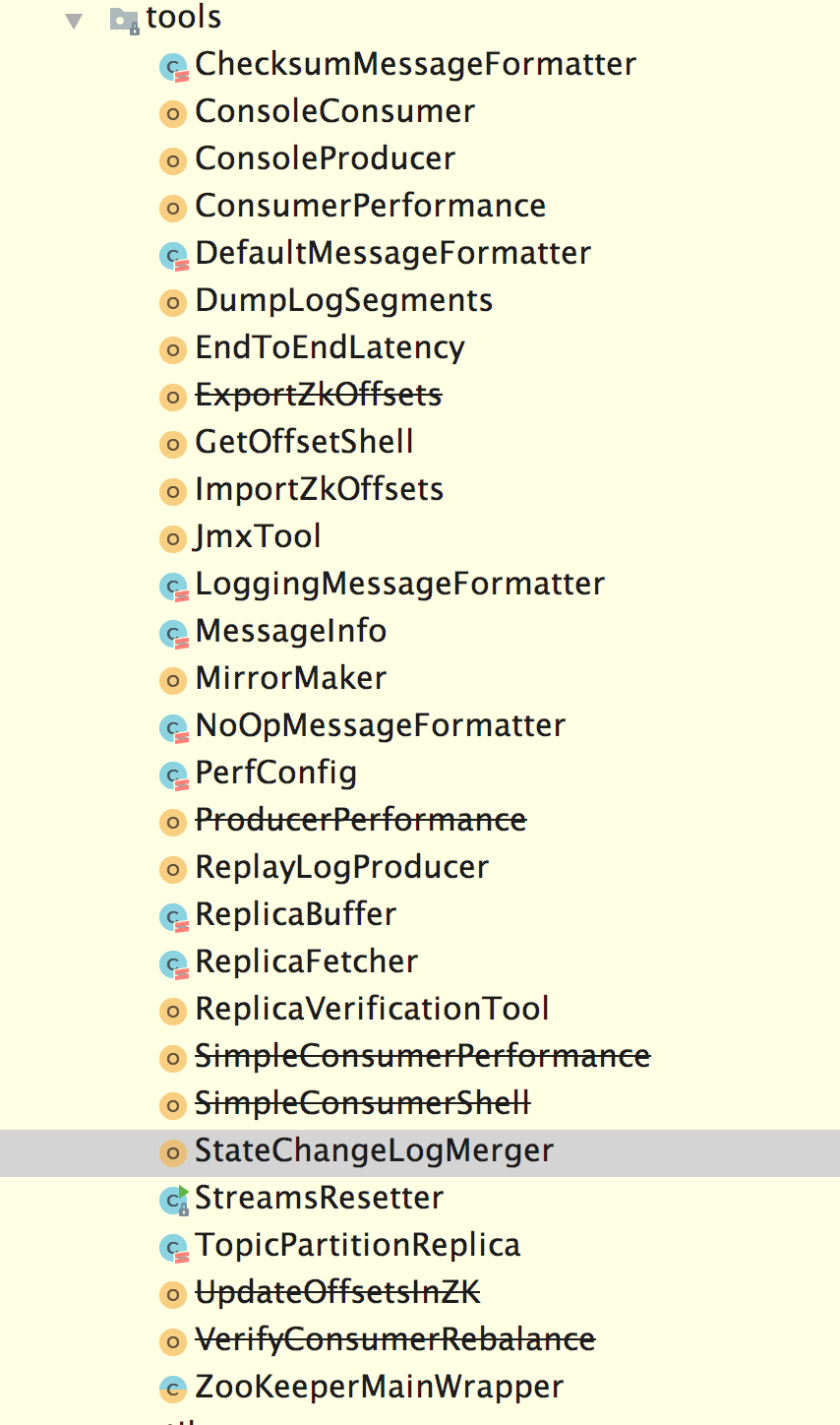The image size is (840, 1425).
Task: Click the MirrorMaker object icon
Action: (172, 680)
